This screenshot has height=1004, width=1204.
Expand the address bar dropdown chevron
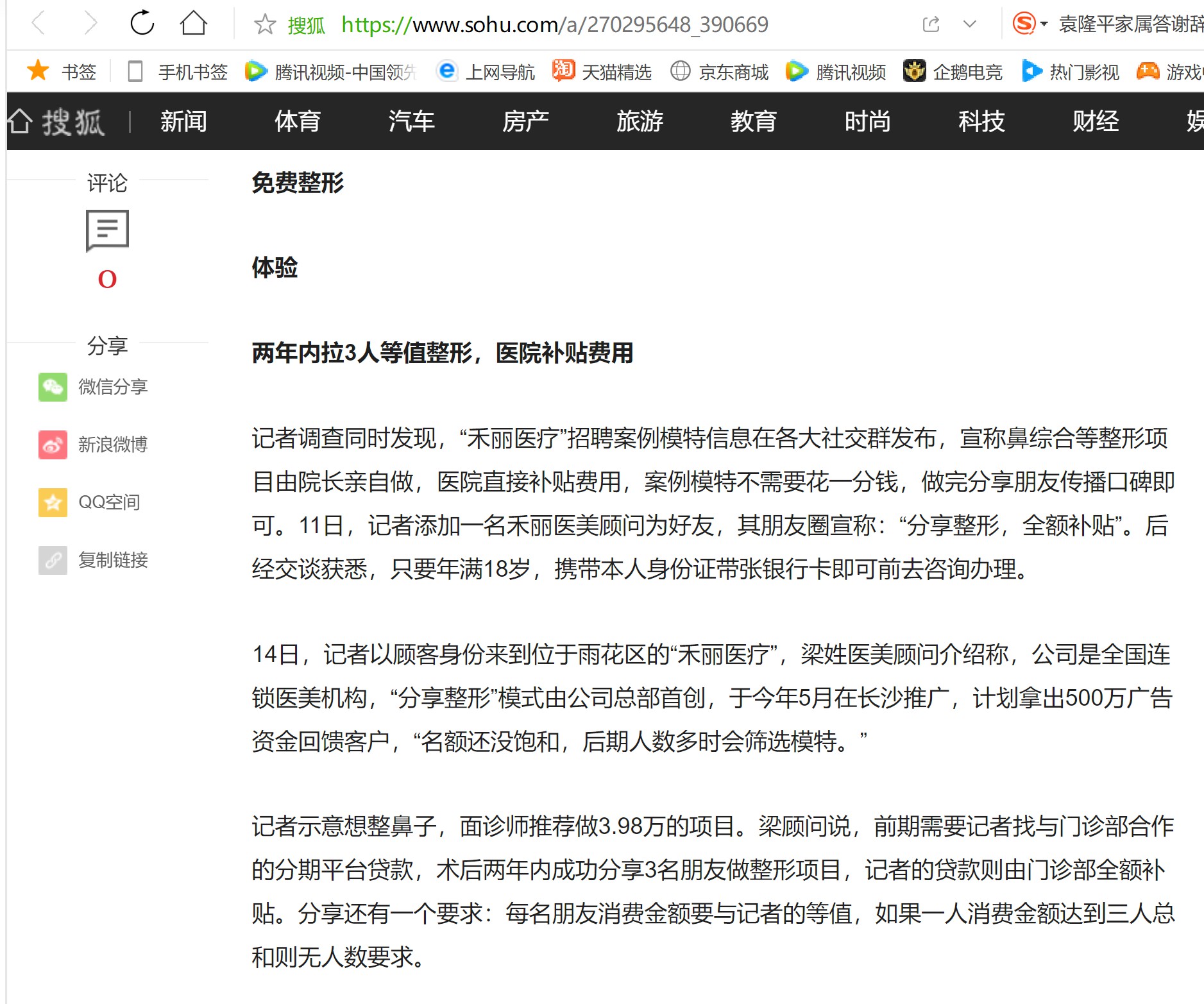(x=970, y=24)
